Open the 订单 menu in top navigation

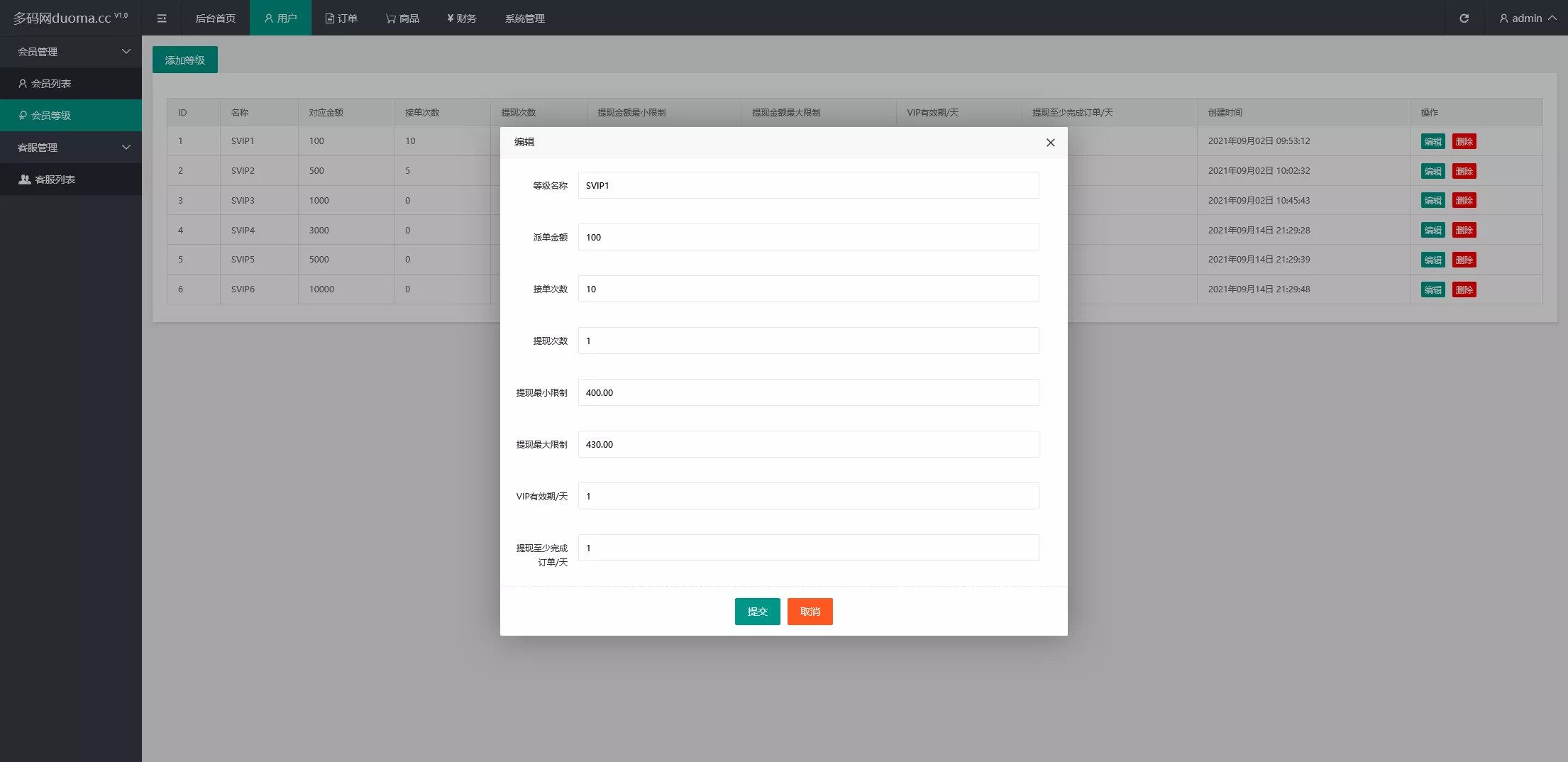(x=341, y=18)
